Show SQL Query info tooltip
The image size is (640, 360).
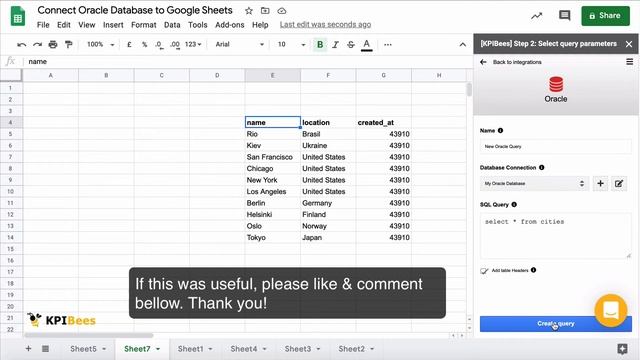pos(514,204)
